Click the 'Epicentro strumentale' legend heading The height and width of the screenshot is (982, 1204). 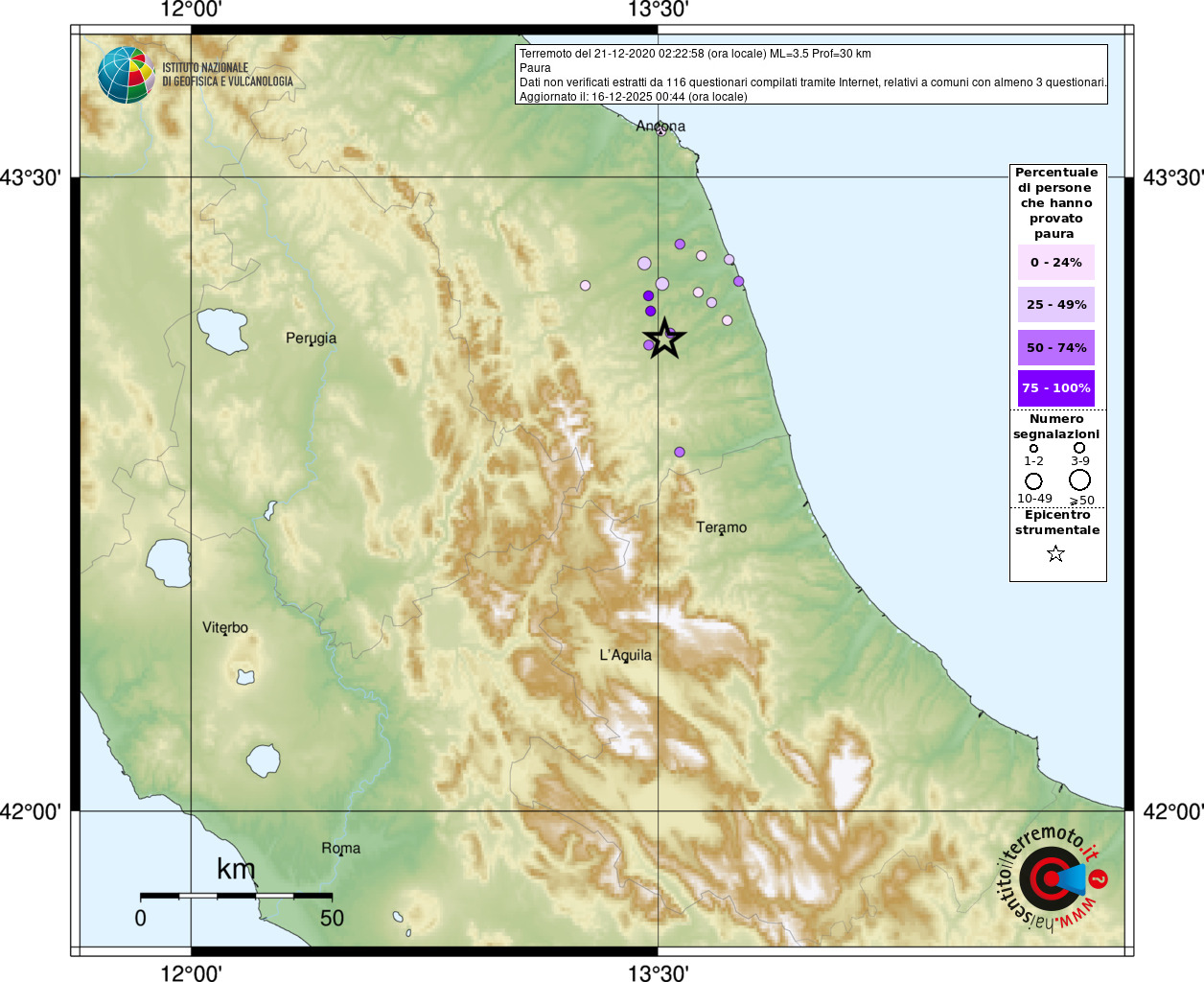pyautogui.click(x=1057, y=523)
